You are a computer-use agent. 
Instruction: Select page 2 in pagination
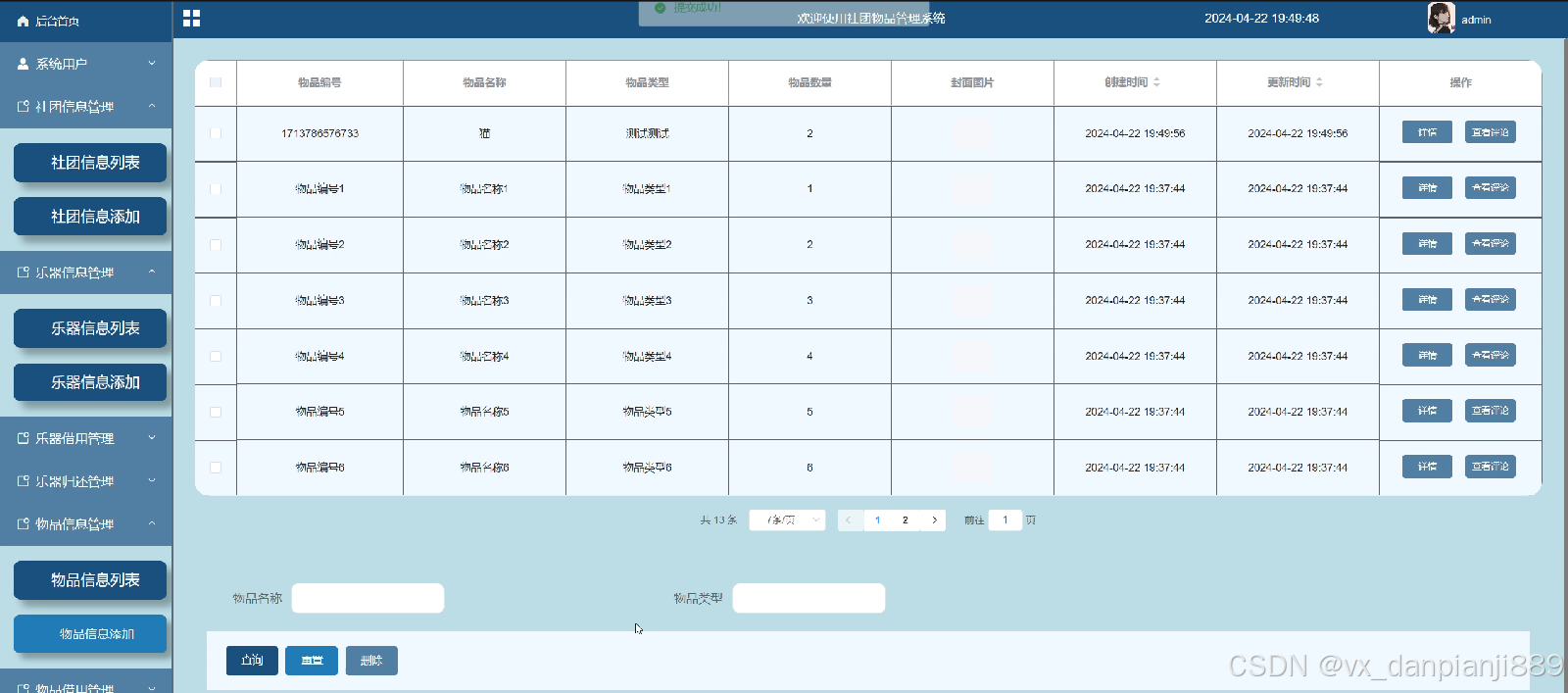tap(906, 520)
